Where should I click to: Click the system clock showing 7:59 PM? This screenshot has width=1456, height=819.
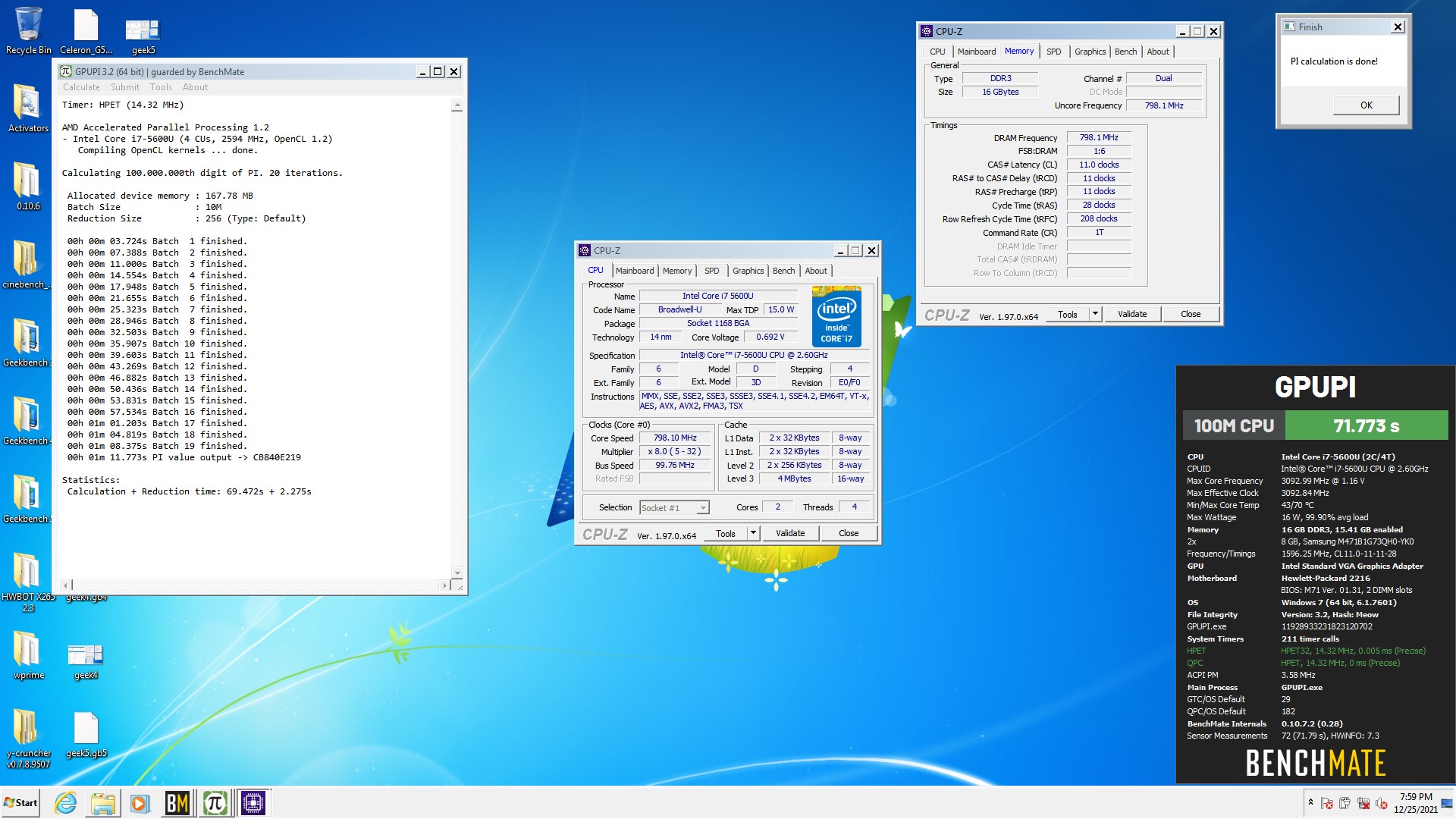[x=1416, y=803]
